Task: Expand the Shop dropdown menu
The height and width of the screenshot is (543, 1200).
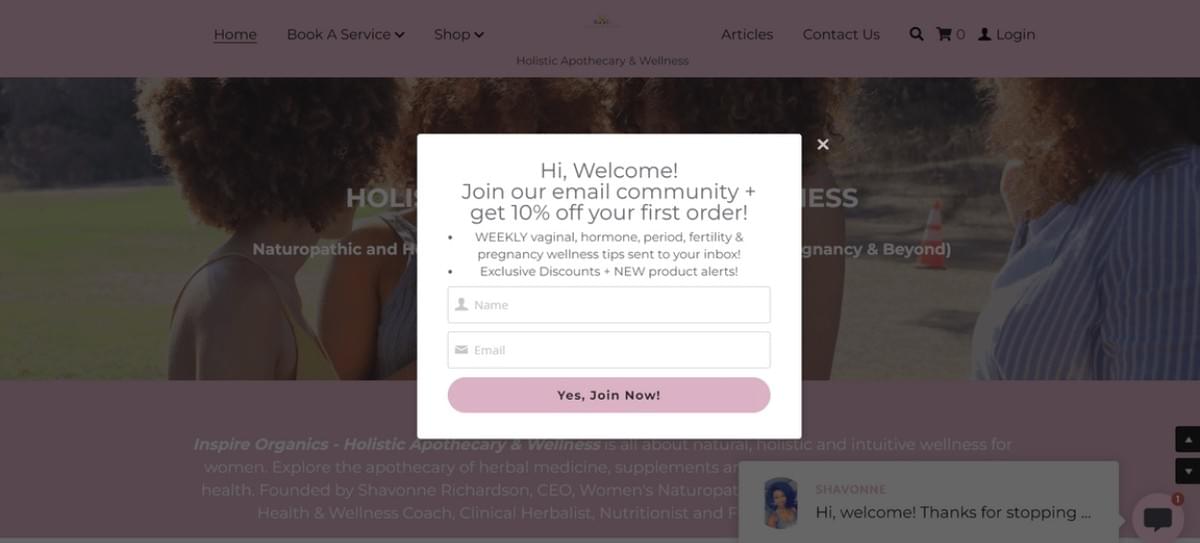Action: 459,34
